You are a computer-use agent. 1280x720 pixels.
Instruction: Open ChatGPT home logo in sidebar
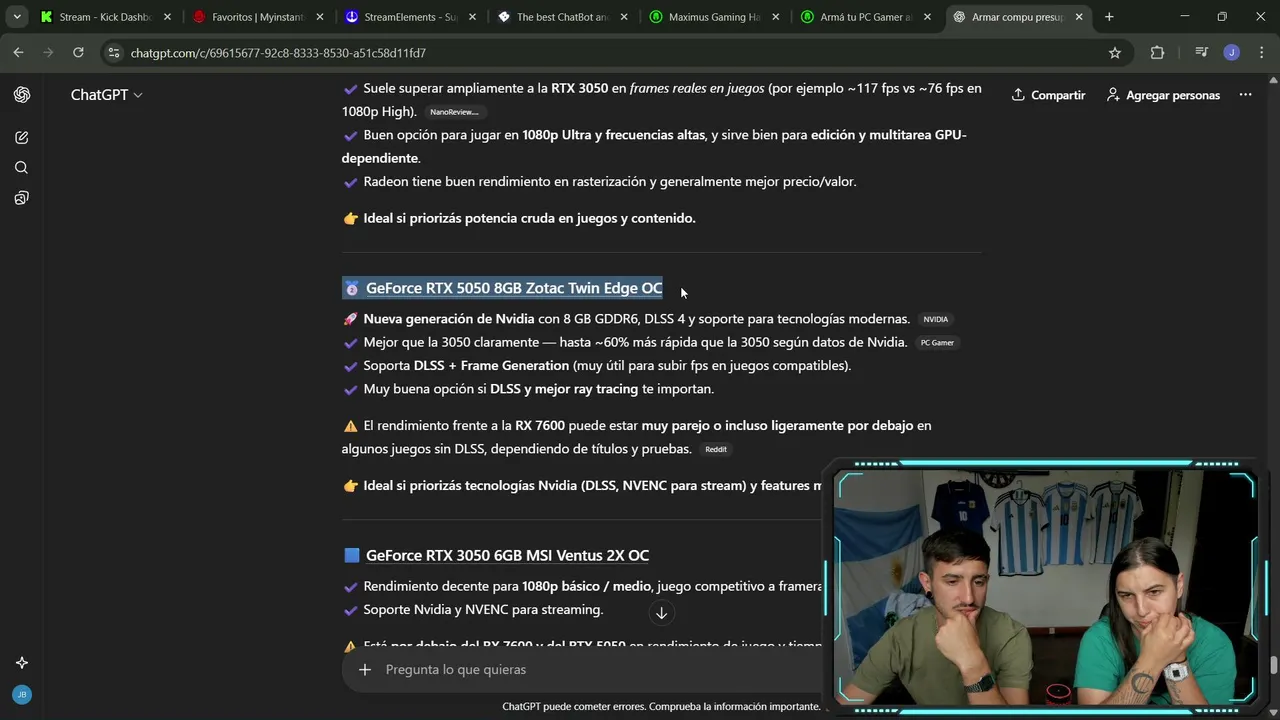22,95
